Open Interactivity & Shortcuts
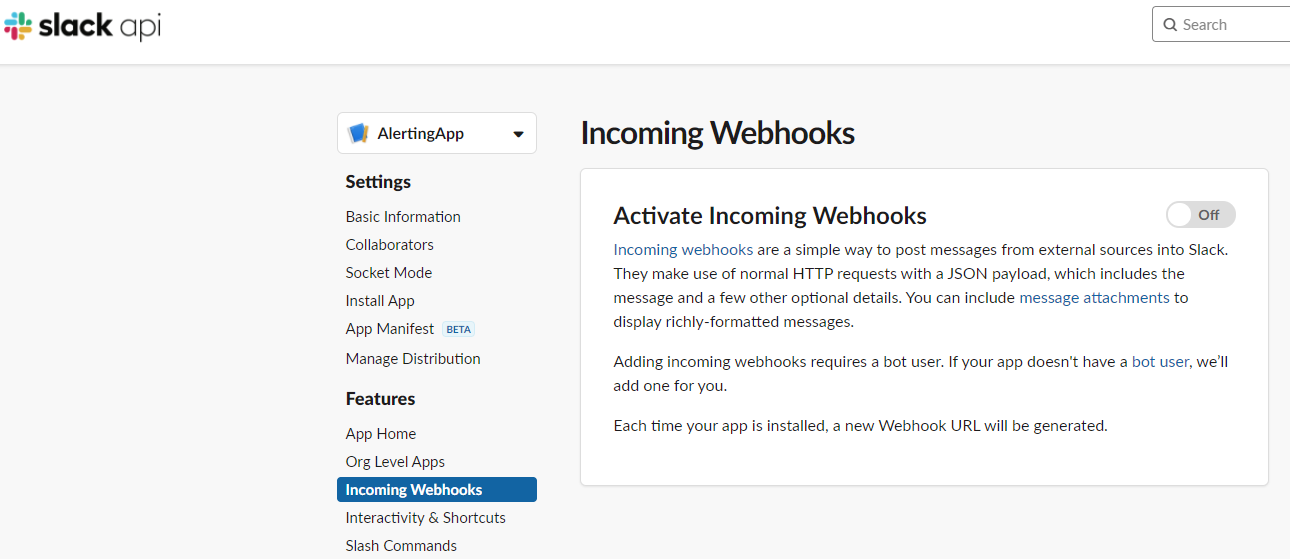This screenshot has height=559, width=1290. (x=426, y=517)
